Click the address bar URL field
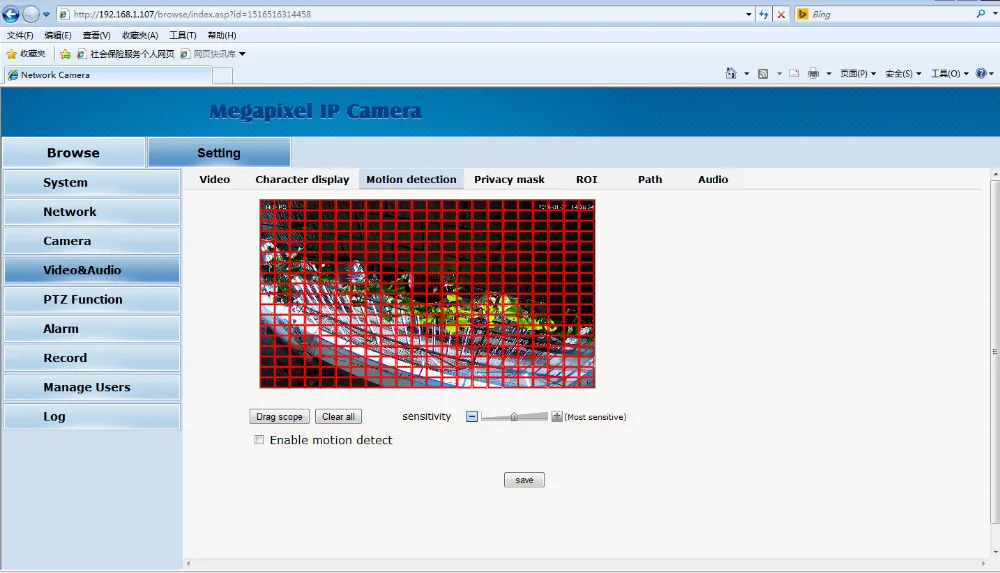Image resolution: width=1000 pixels, height=573 pixels. [402, 14]
